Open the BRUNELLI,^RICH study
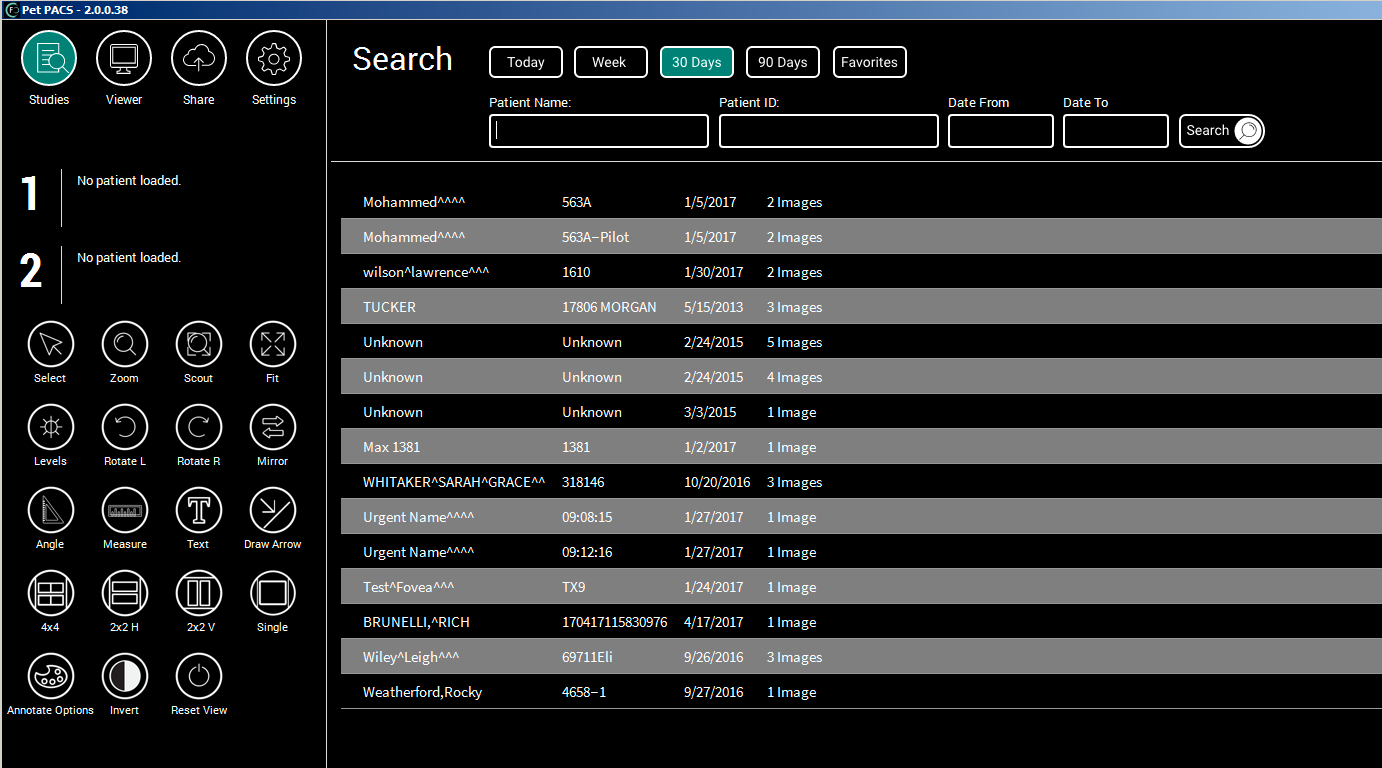 pos(861,622)
